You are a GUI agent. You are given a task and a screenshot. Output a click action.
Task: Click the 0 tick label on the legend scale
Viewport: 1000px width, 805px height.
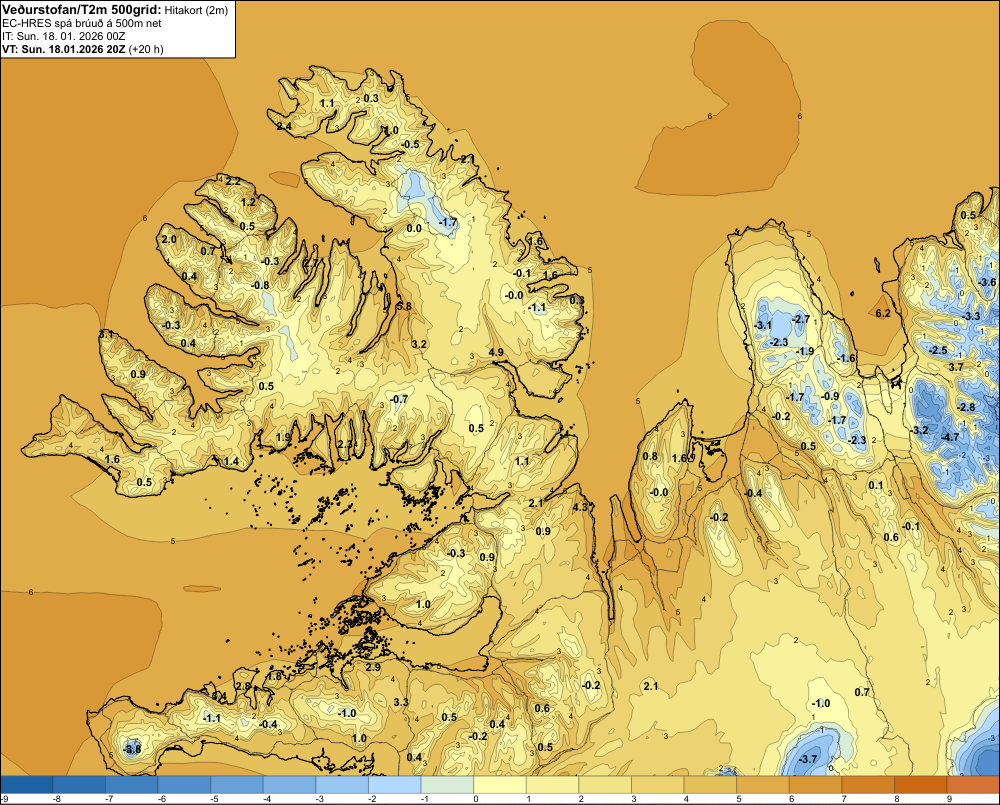pos(476,799)
